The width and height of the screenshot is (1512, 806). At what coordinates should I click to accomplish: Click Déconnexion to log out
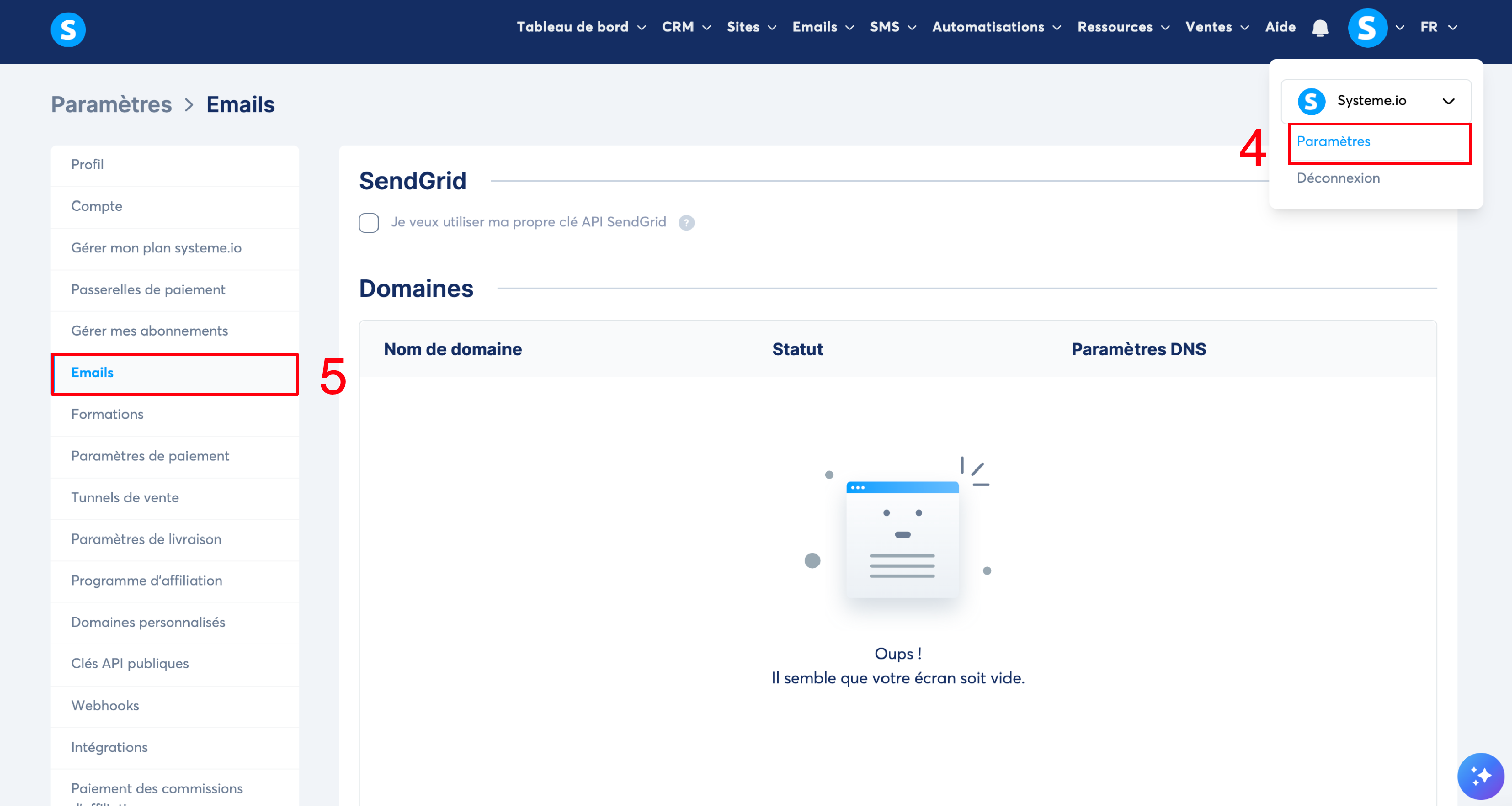pyautogui.click(x=1338, y=178)
